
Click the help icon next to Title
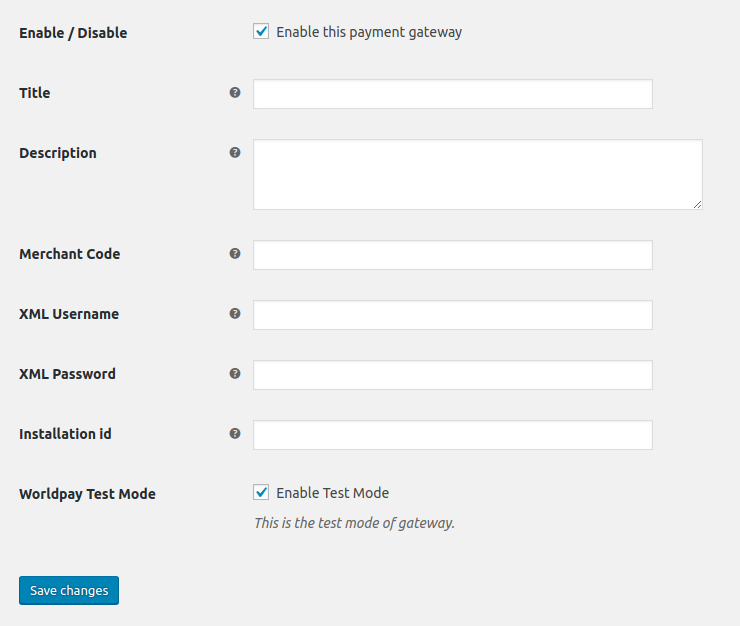point(235,93)
